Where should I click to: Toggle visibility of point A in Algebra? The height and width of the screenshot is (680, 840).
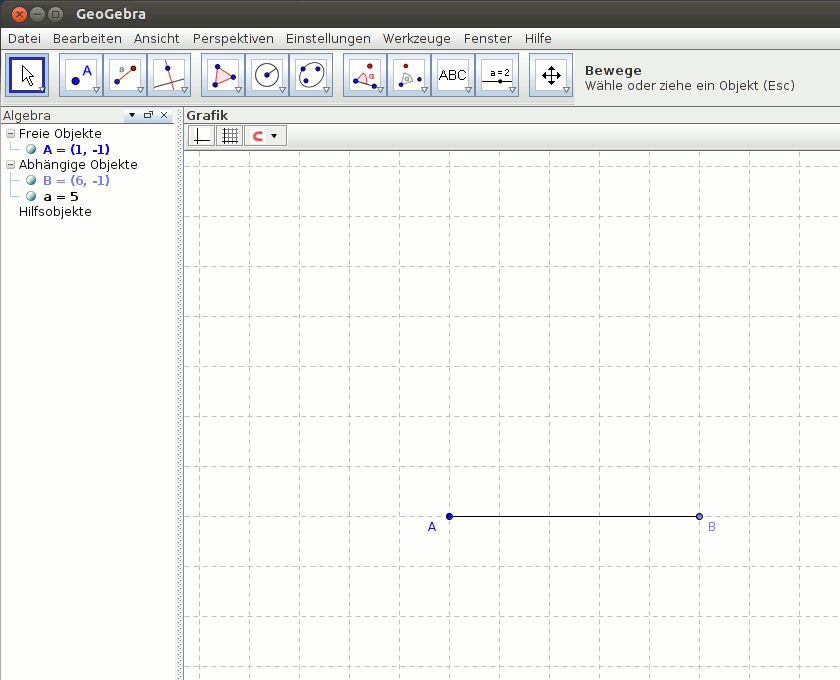(x=32, y=149)
